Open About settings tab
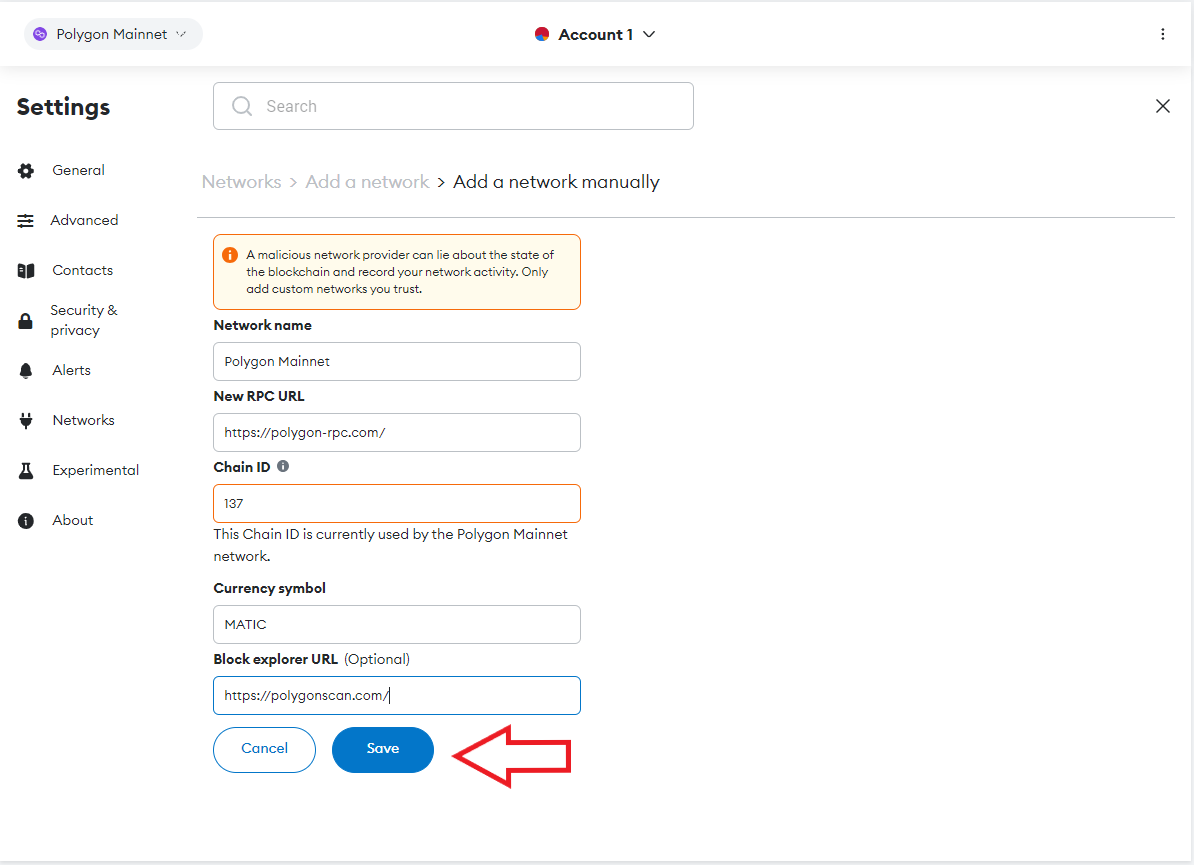Image resolution: width=1194 pixels, height=865 pixels. click(72, 520)
